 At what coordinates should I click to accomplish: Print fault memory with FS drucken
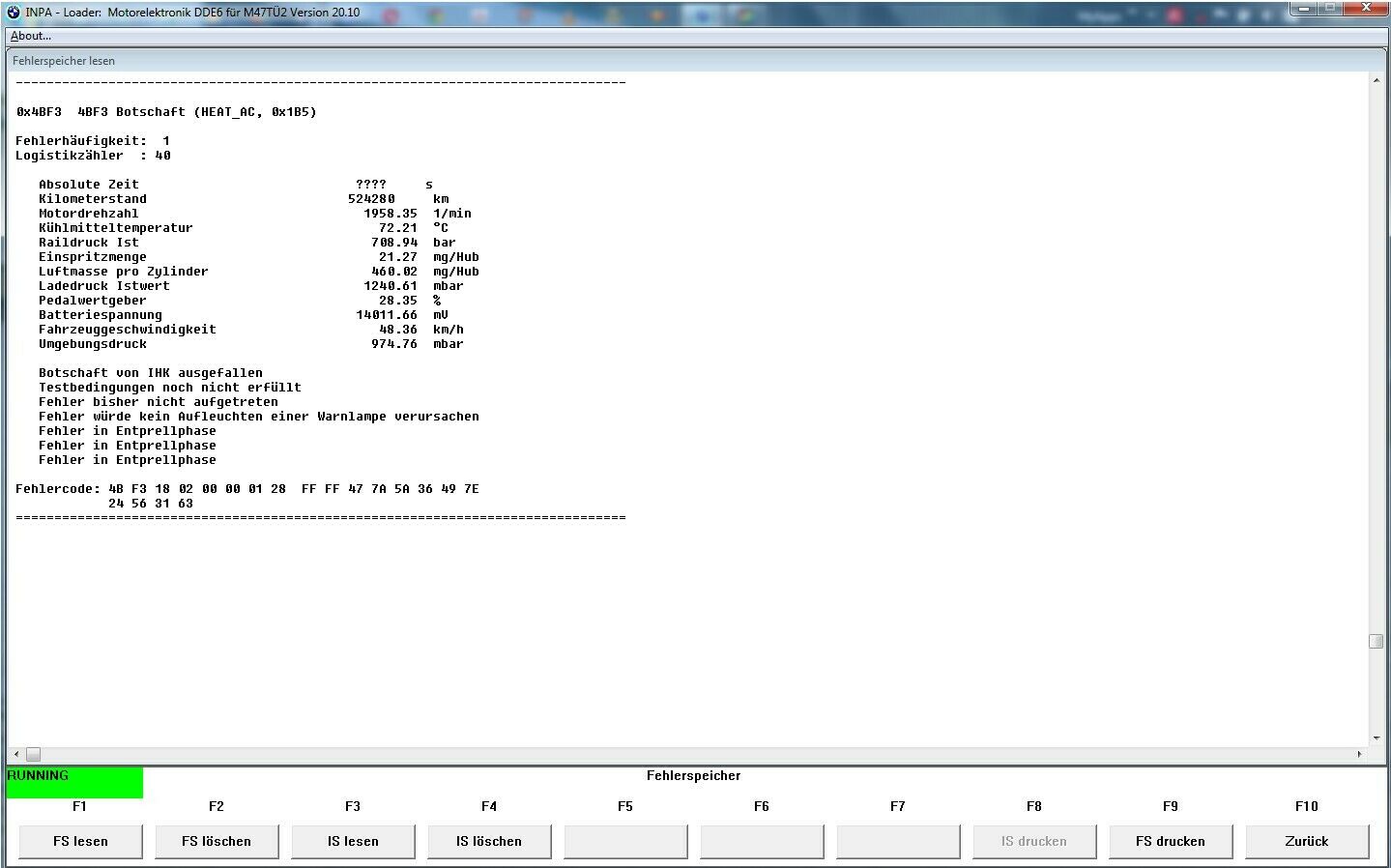click(1171, 841)
